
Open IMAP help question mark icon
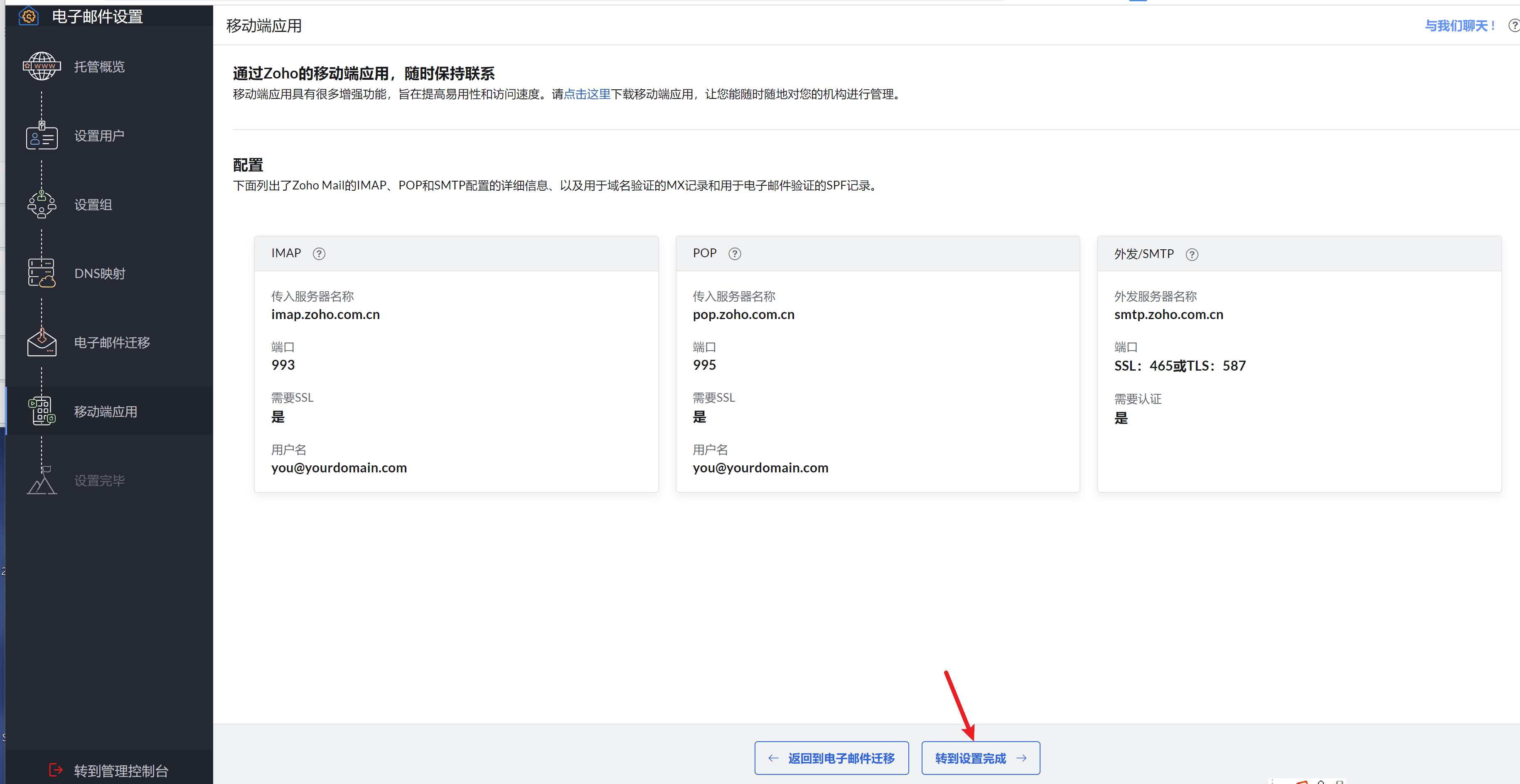pyautogui.click(x=319, y=254)
